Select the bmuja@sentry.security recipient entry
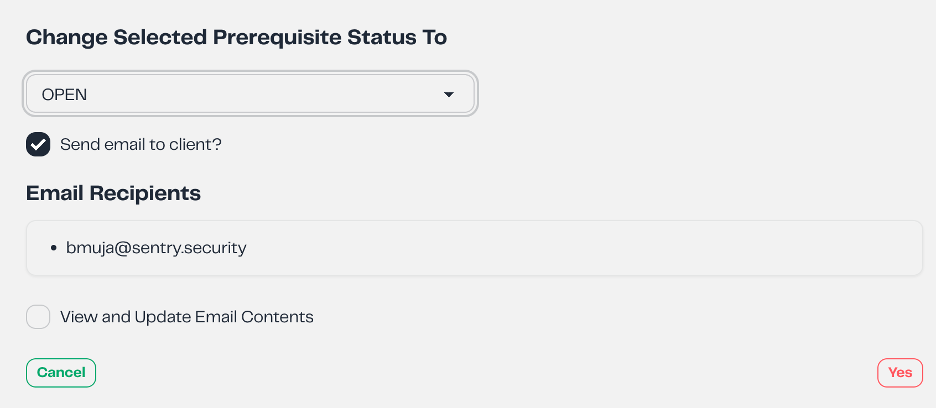 (156, 247)
